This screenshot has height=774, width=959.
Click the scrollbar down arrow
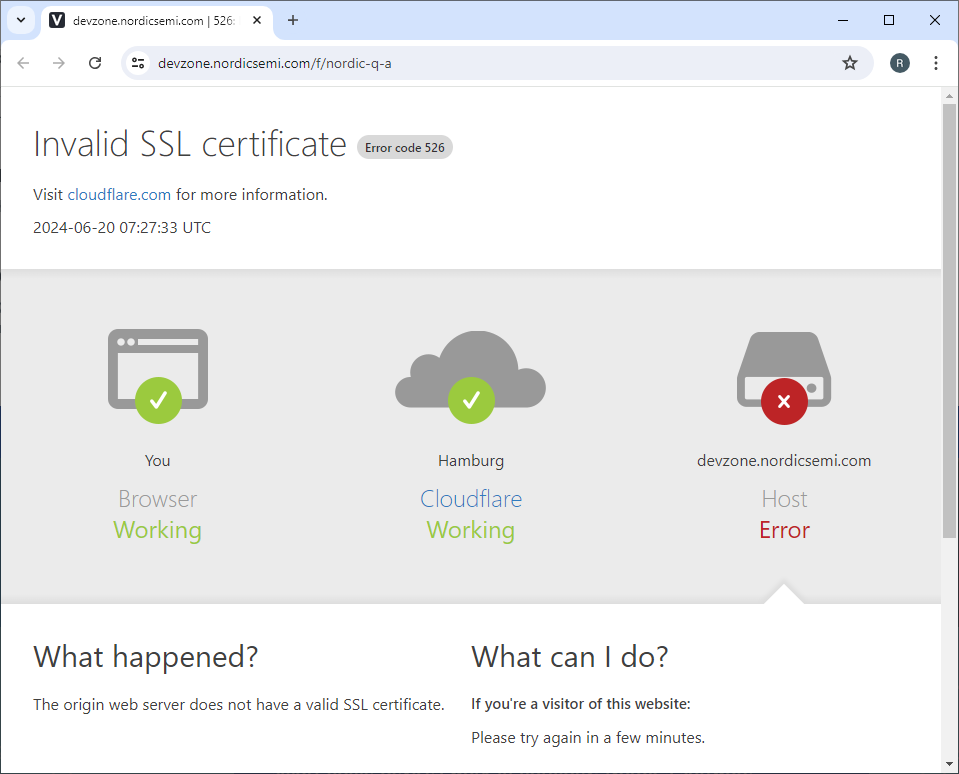coord(949,764)
